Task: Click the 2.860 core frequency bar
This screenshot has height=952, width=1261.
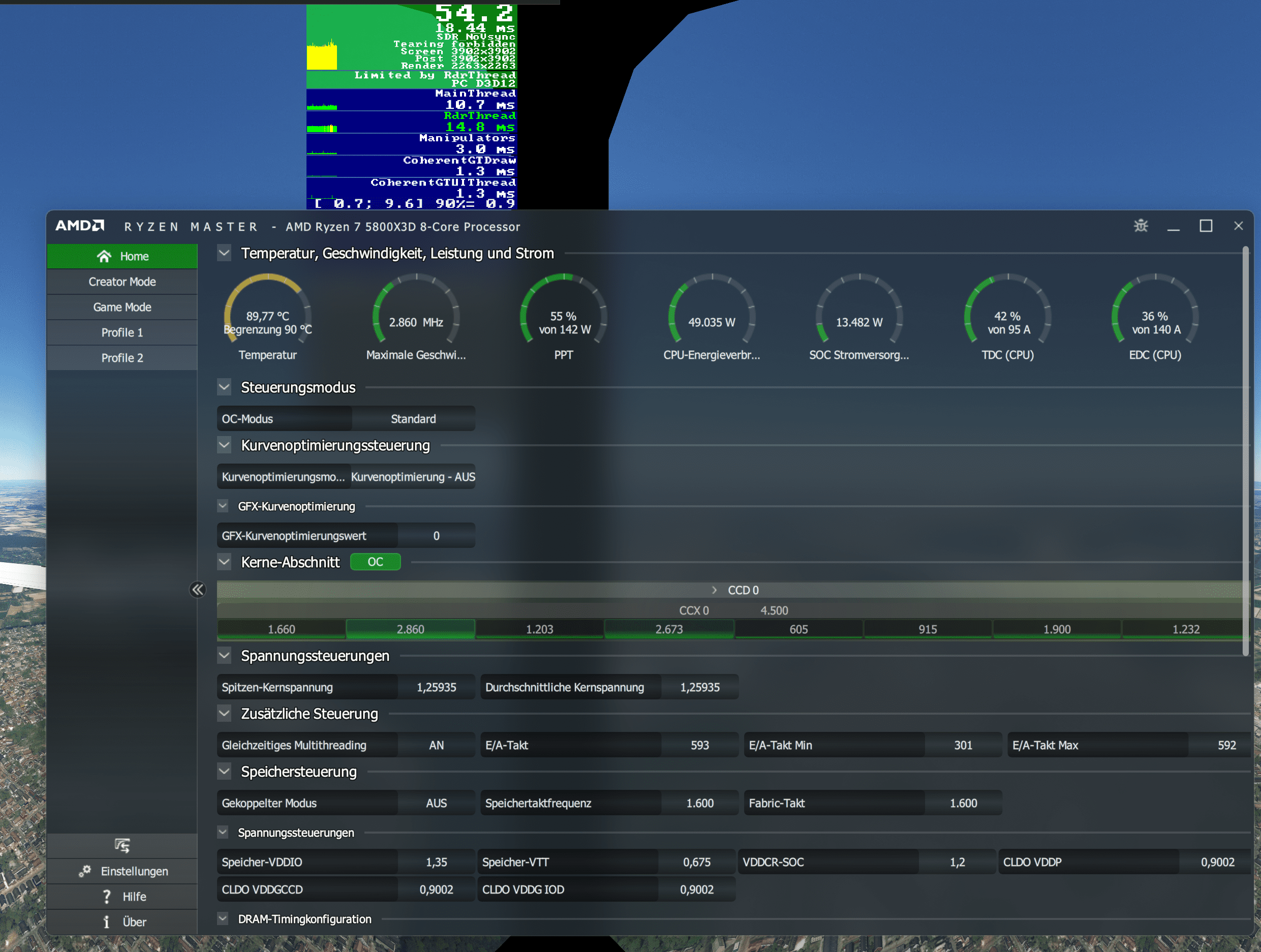Action: point(411,629)
